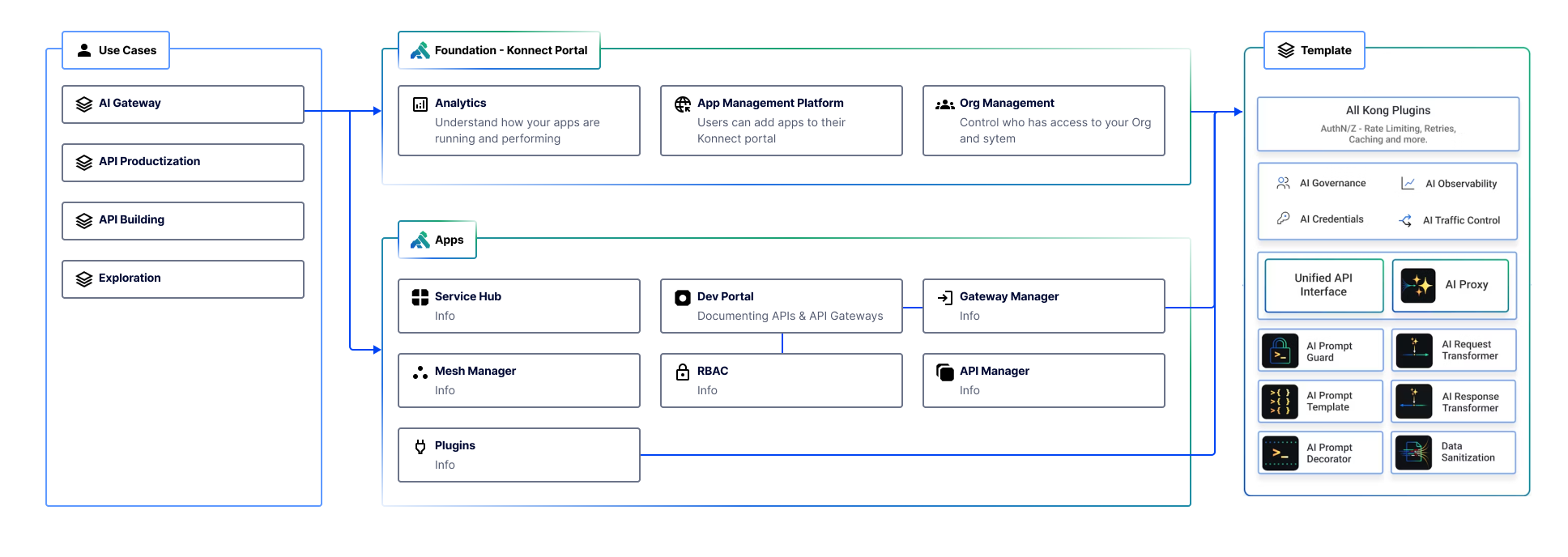Viewport: 1568px width, 557px height.
Task: Click the Data Sanitization icon
Action: [x=1413, y=453]
